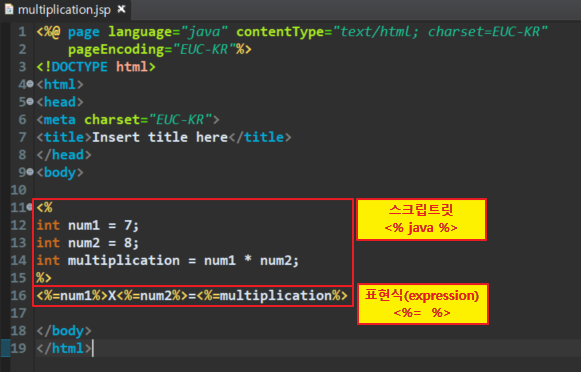Collapse the body tag fold at line 9
The height and width of the screenshot is (372, 581).
point(30,172)
